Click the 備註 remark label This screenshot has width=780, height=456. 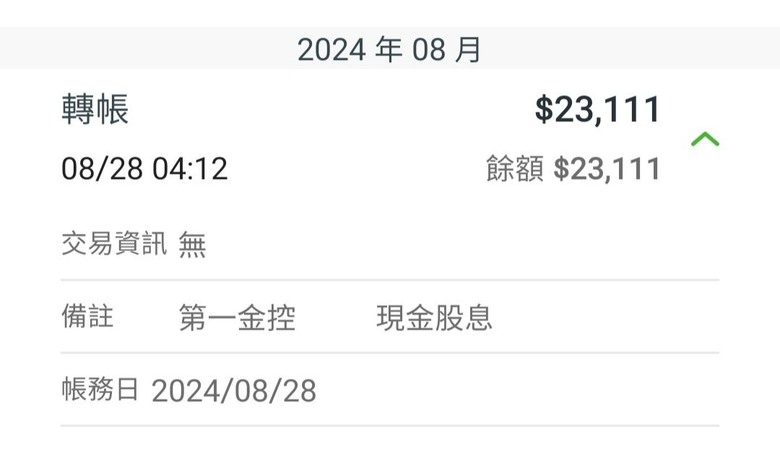[x=88, y=316]
